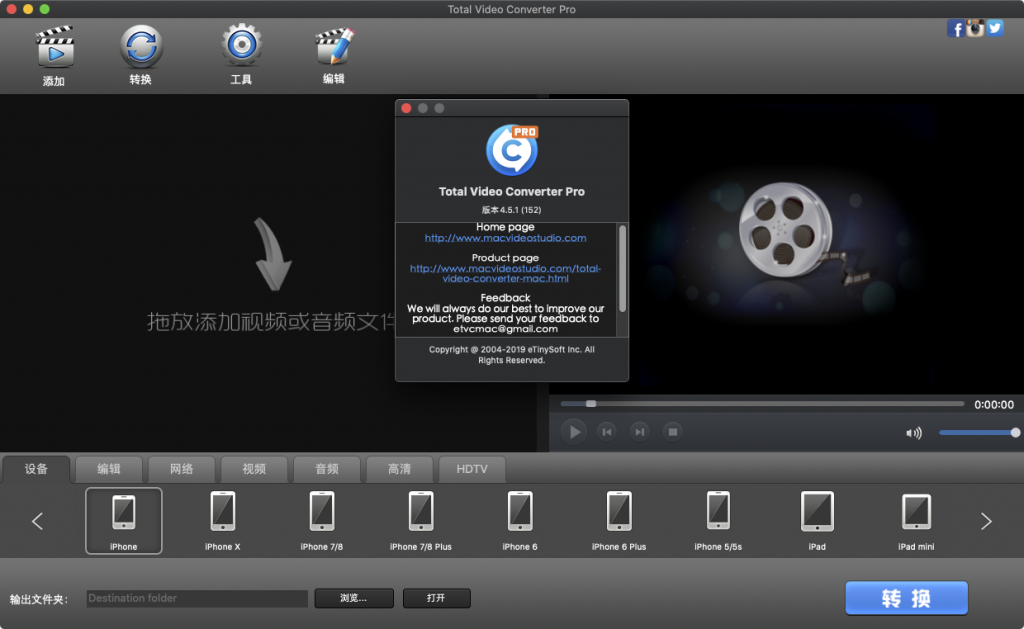Click the 打开 open folder button
1024x629 pixels.
[436, 598]
